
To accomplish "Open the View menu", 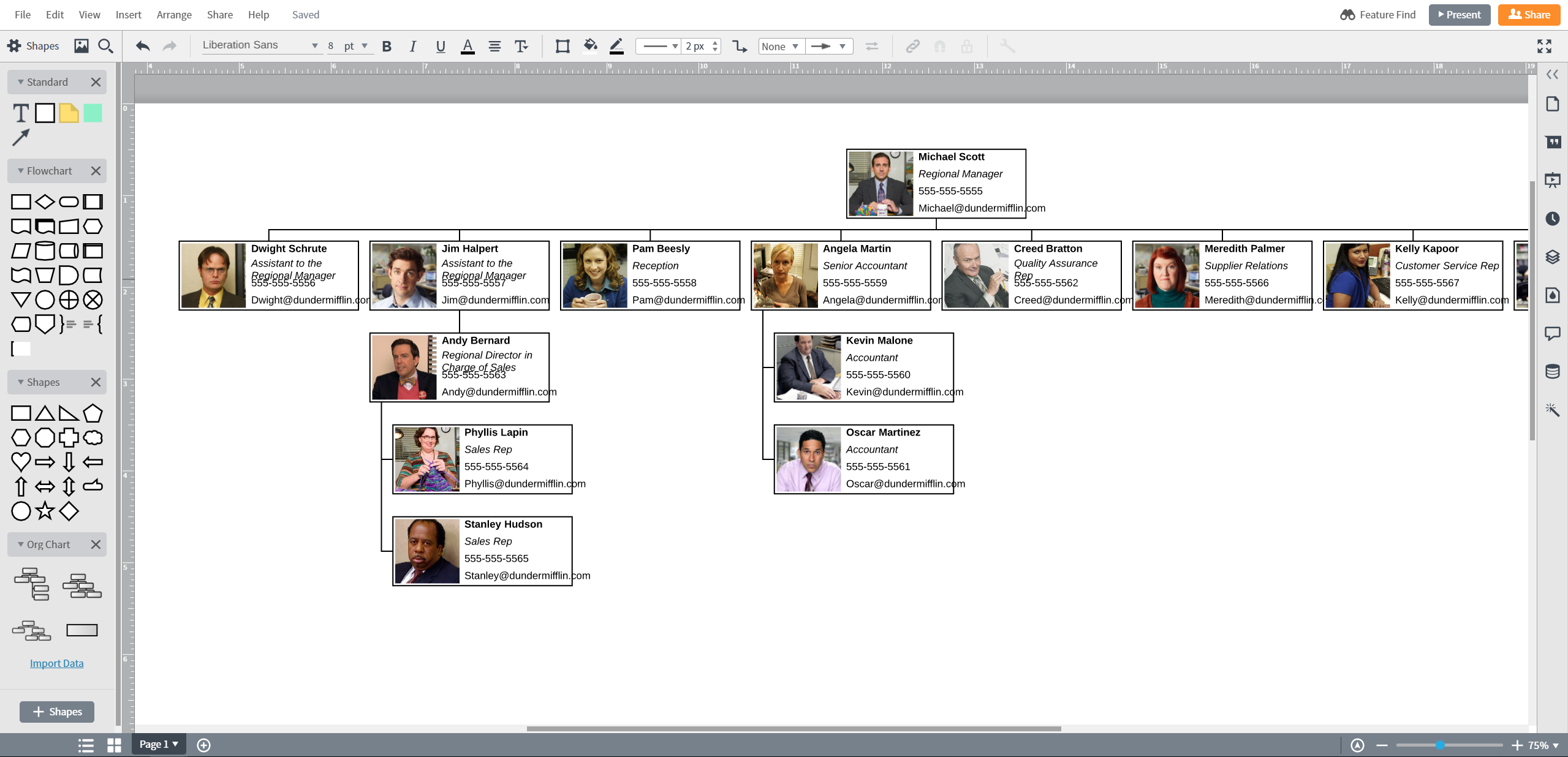I will pos(89,15).
